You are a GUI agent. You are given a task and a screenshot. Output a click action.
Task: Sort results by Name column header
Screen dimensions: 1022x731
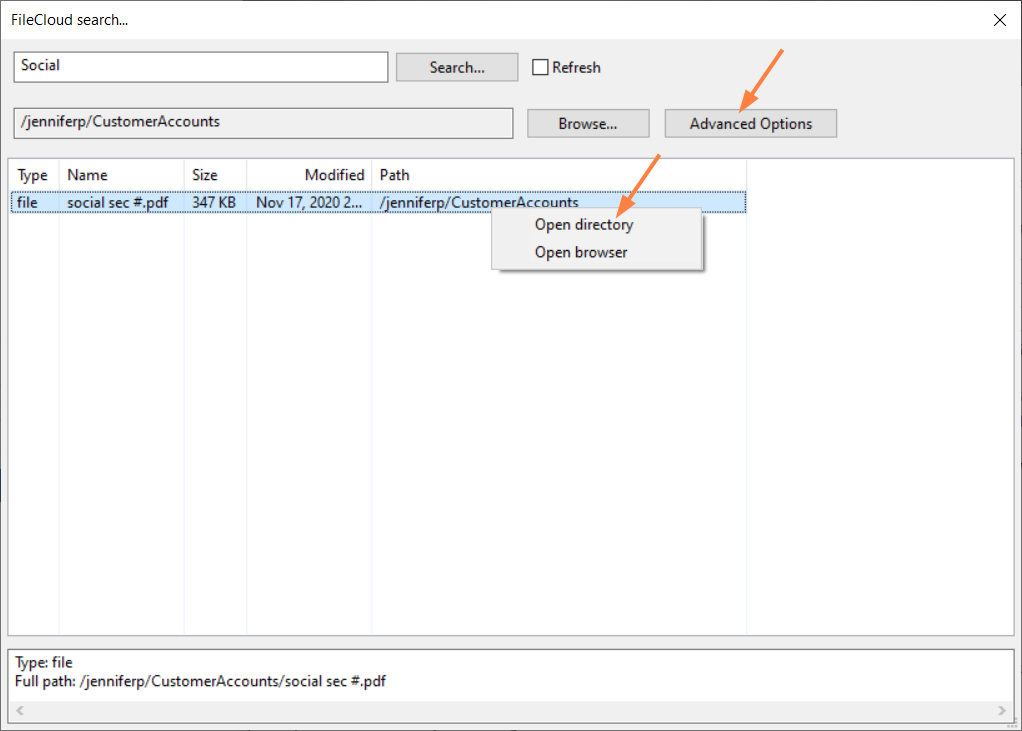coord(120,175)
